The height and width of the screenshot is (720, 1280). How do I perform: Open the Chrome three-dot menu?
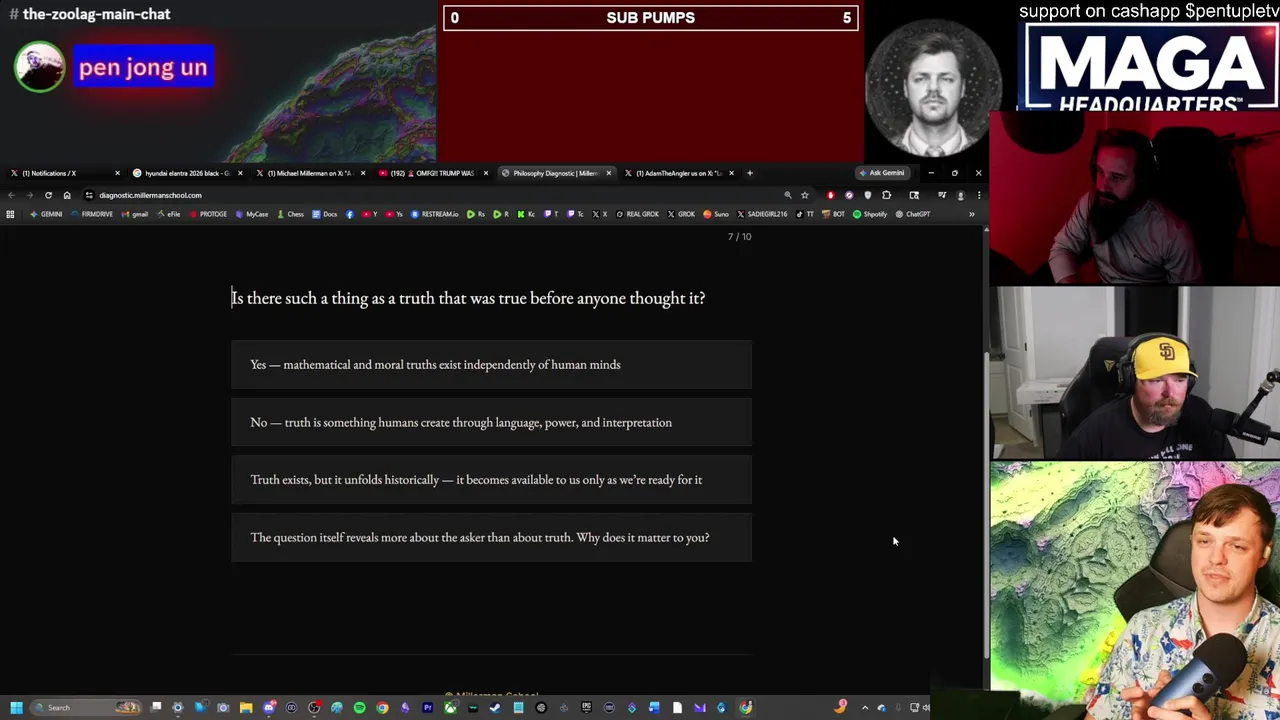(x=979, y=195)
